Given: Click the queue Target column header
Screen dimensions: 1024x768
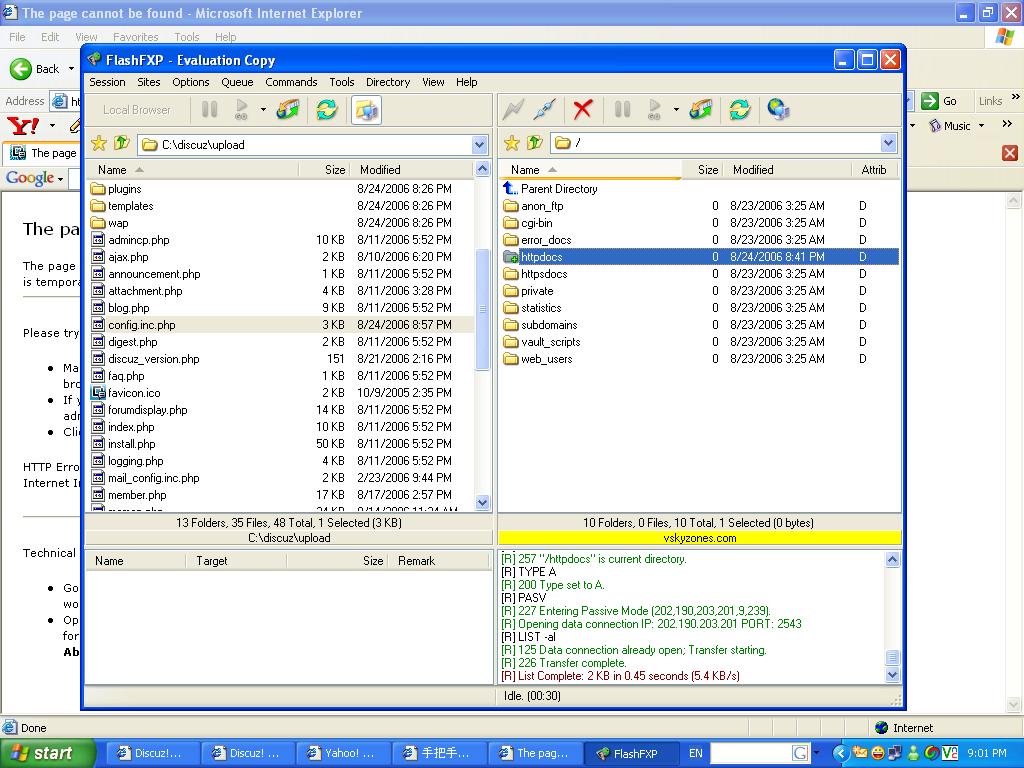Looking at the screenshot, I should 236,561.
